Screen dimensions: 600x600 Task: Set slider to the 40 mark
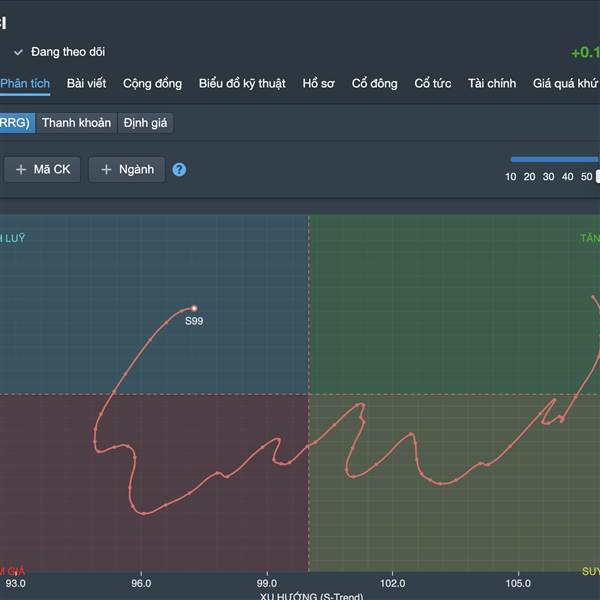[x=567, y=177]
